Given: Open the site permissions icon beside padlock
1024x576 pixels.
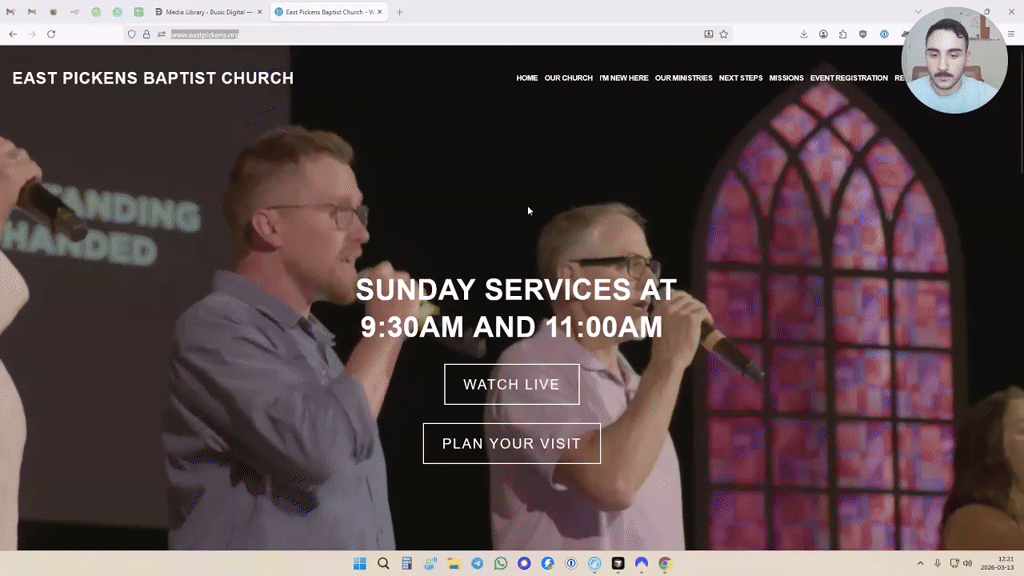Looking at the screenshot, I should coord(161,34).
